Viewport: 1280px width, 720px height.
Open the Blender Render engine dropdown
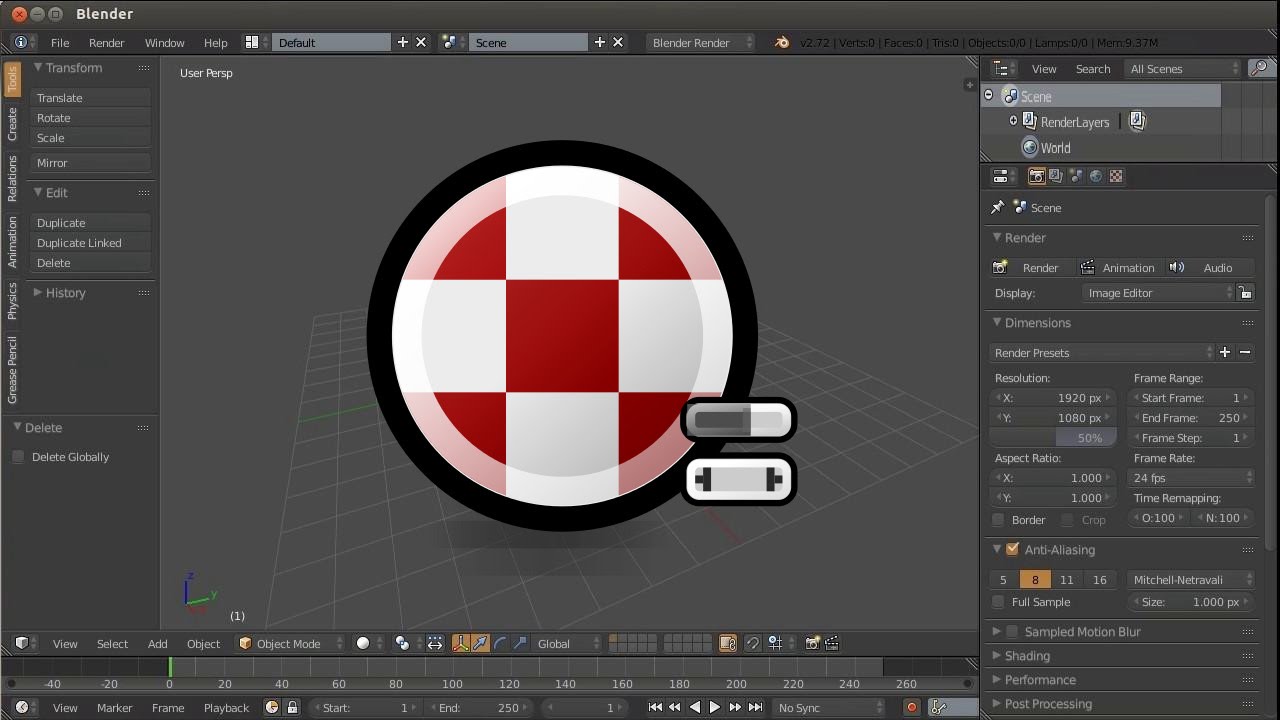pos(701,42)
